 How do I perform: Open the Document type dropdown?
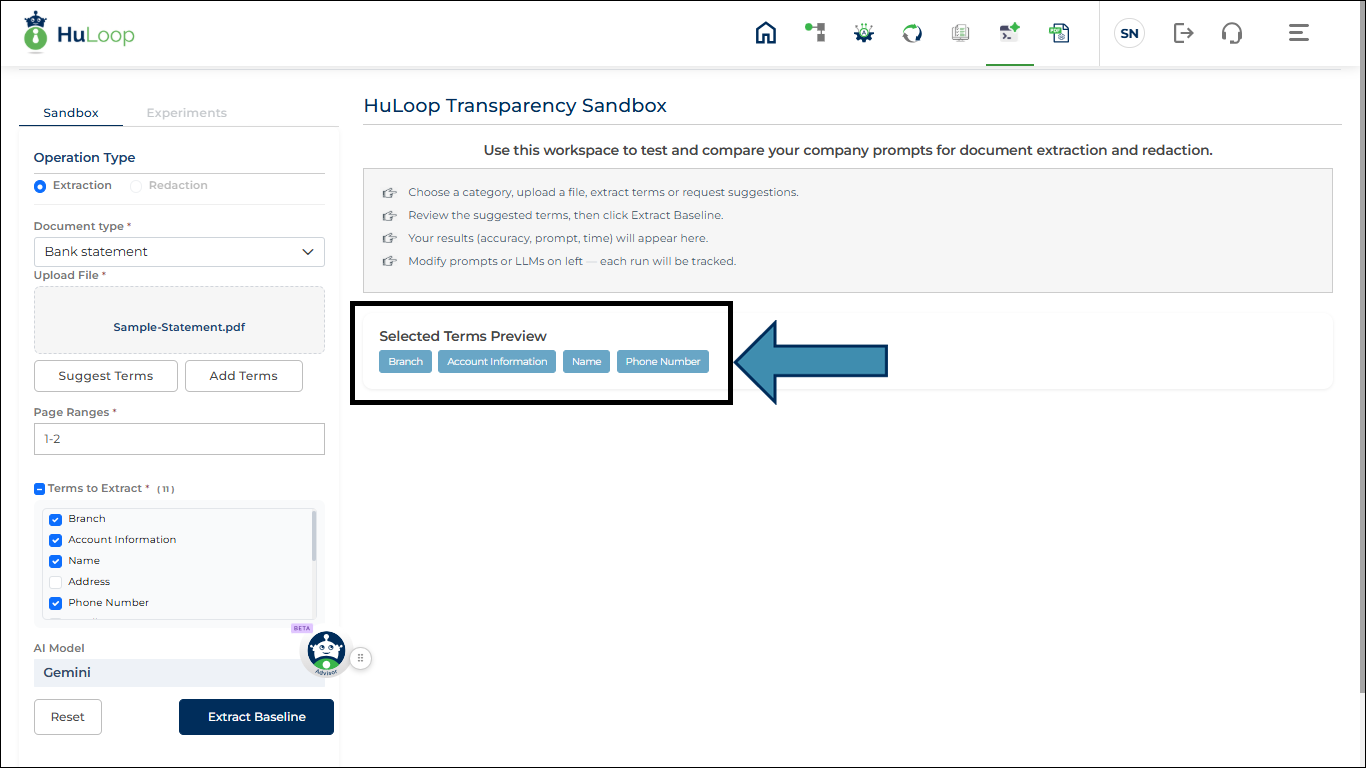click(179, 252)
